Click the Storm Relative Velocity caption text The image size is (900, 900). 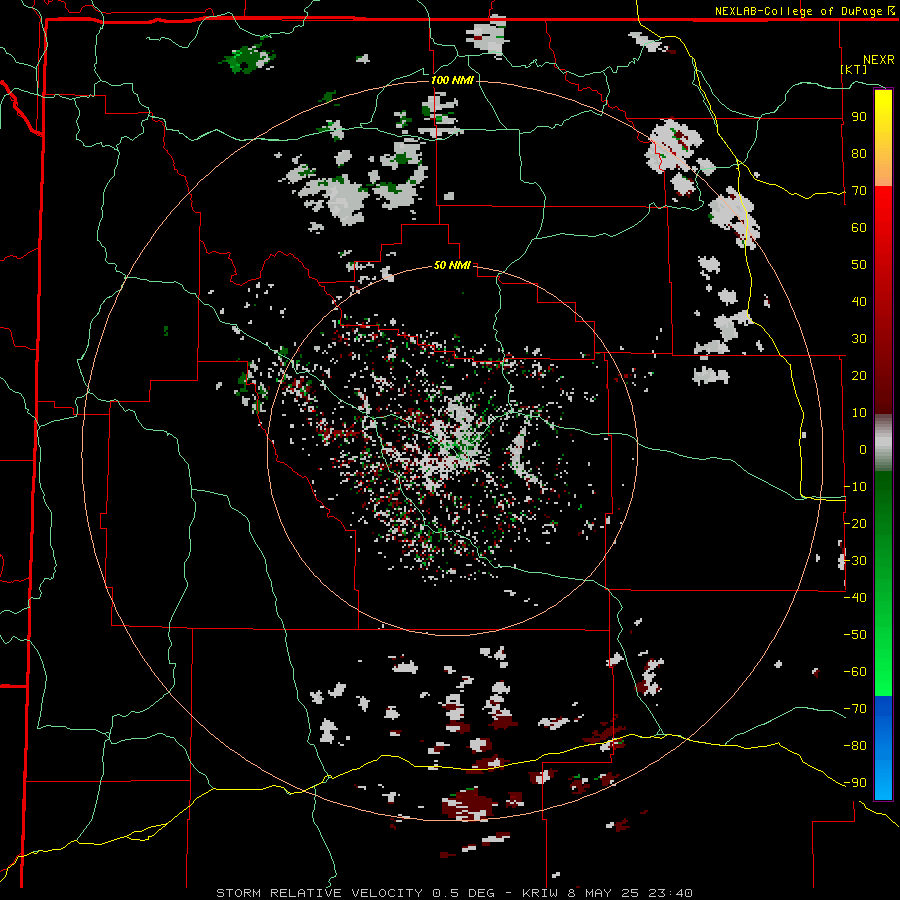(x=455, y=893)
